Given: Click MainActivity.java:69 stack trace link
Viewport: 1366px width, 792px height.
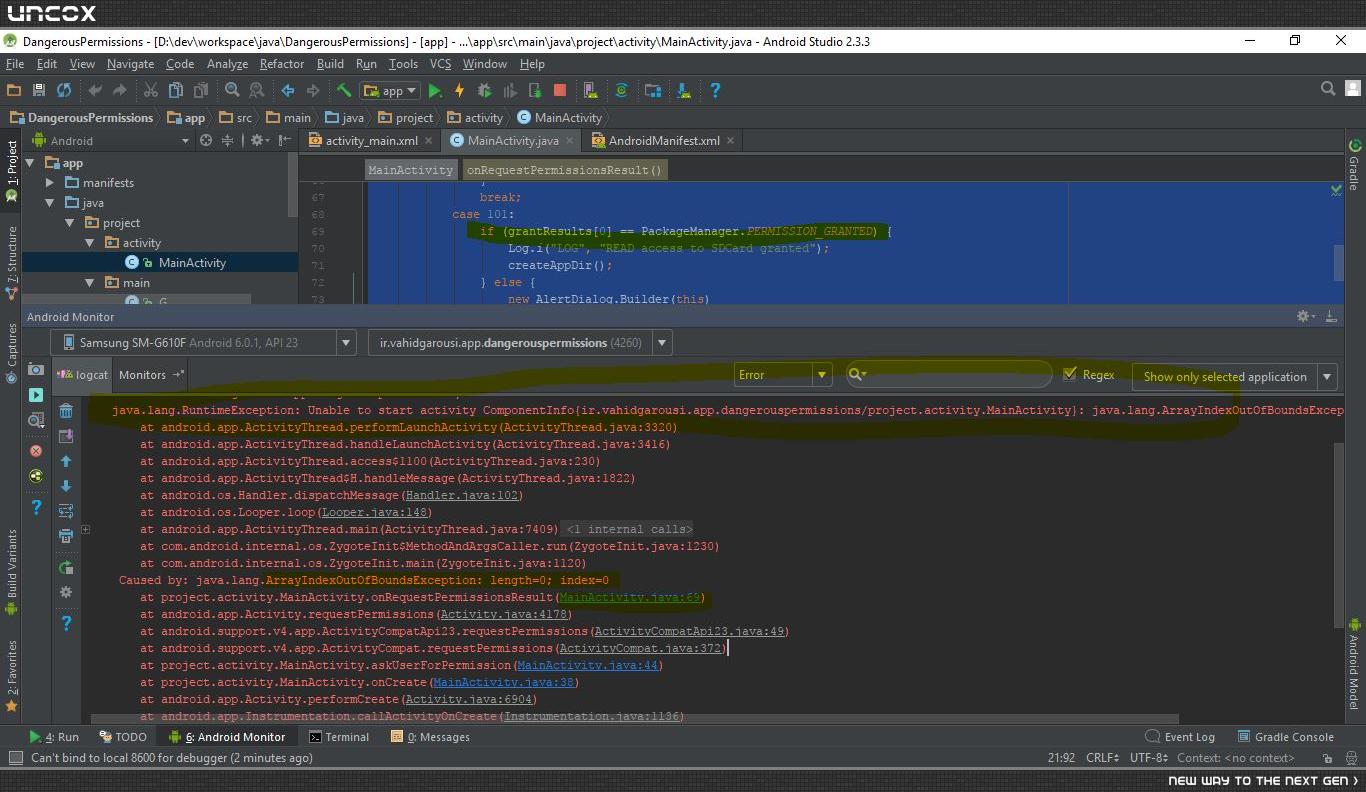Looking at the screenshot, I should point(630,597).
